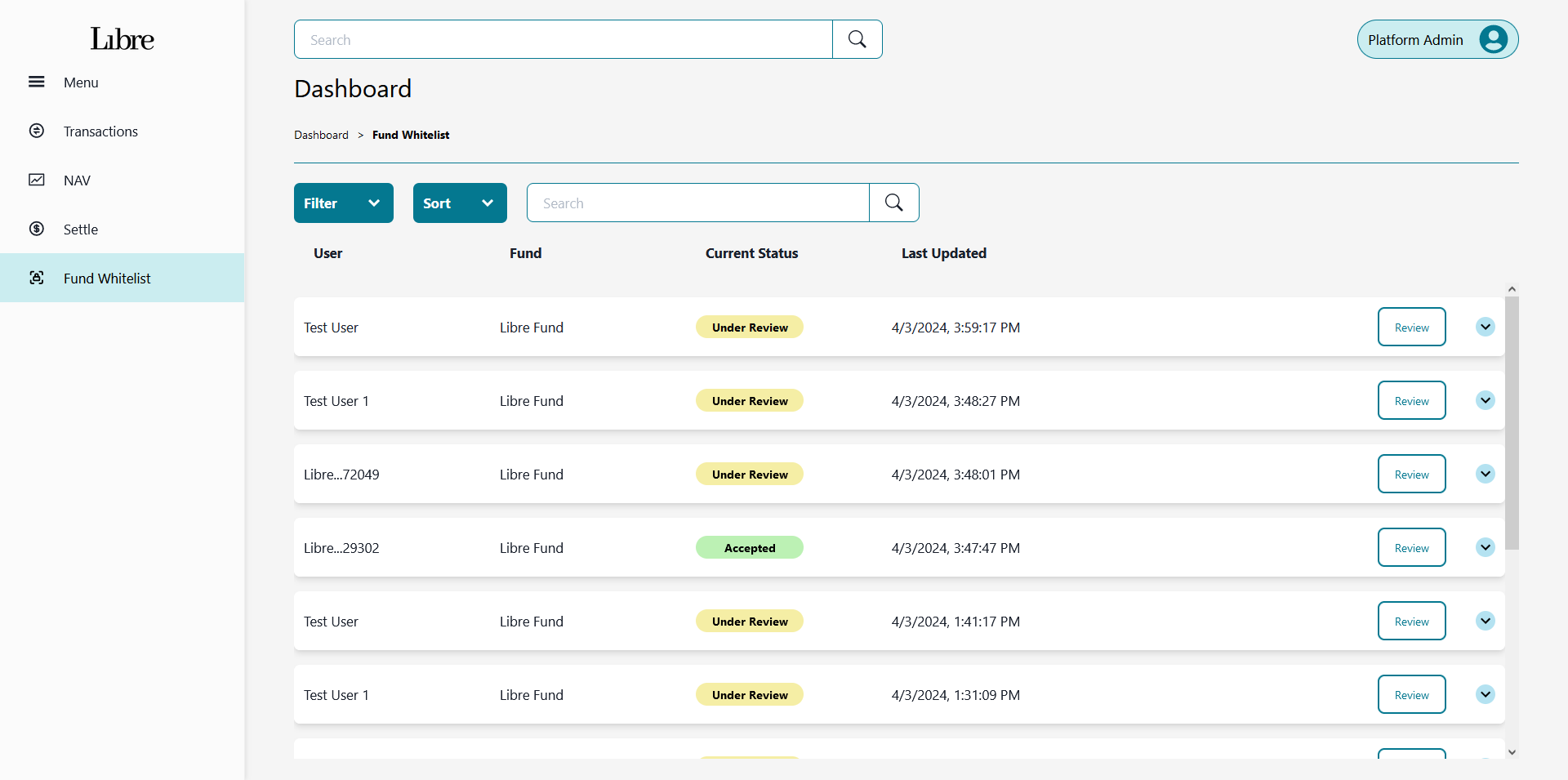The height and width of the screenshot is (780, 1568).
Task: Open the Filter dropdown
Action: [343, 203]
